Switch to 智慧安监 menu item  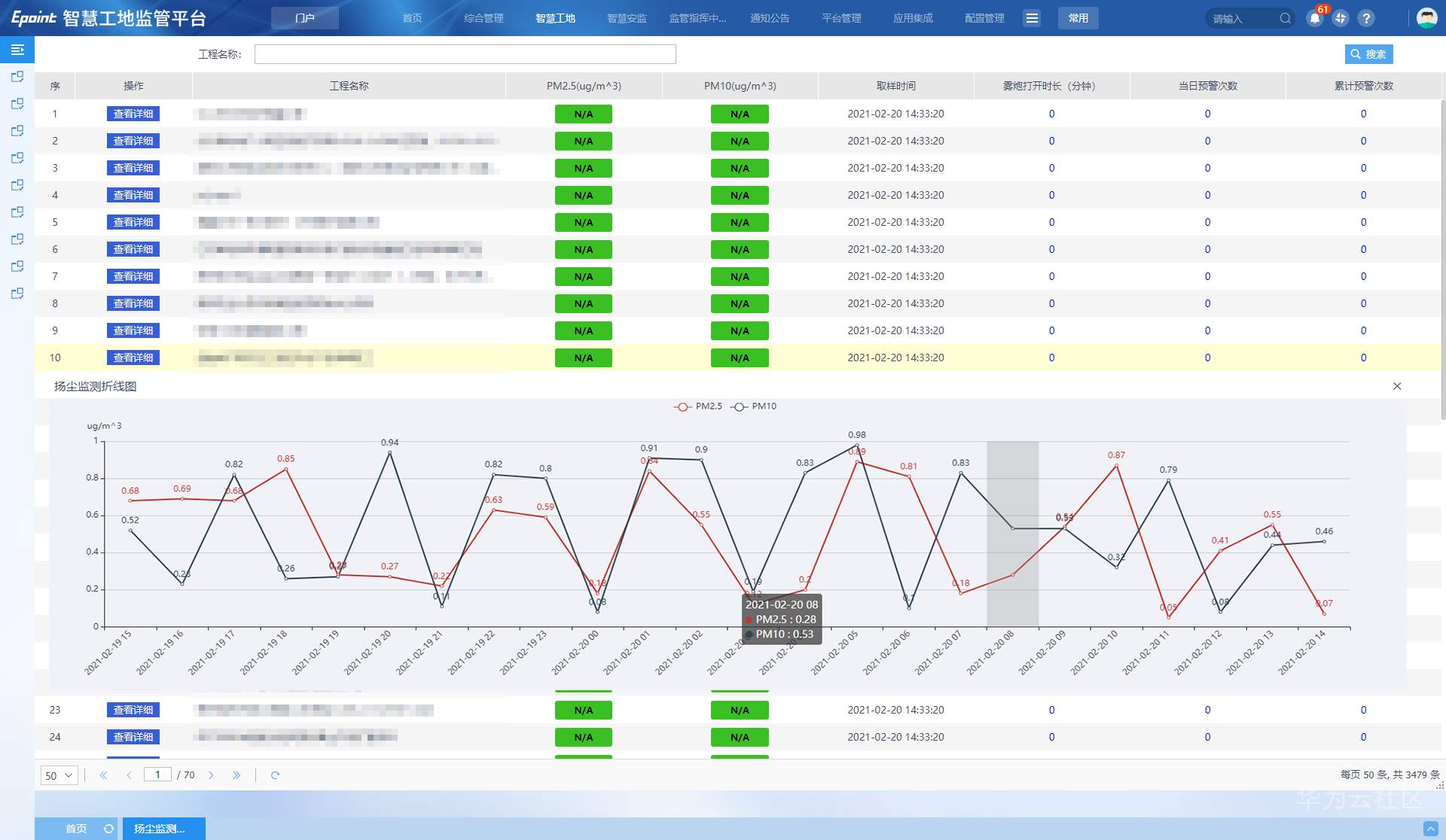point(627,18)
